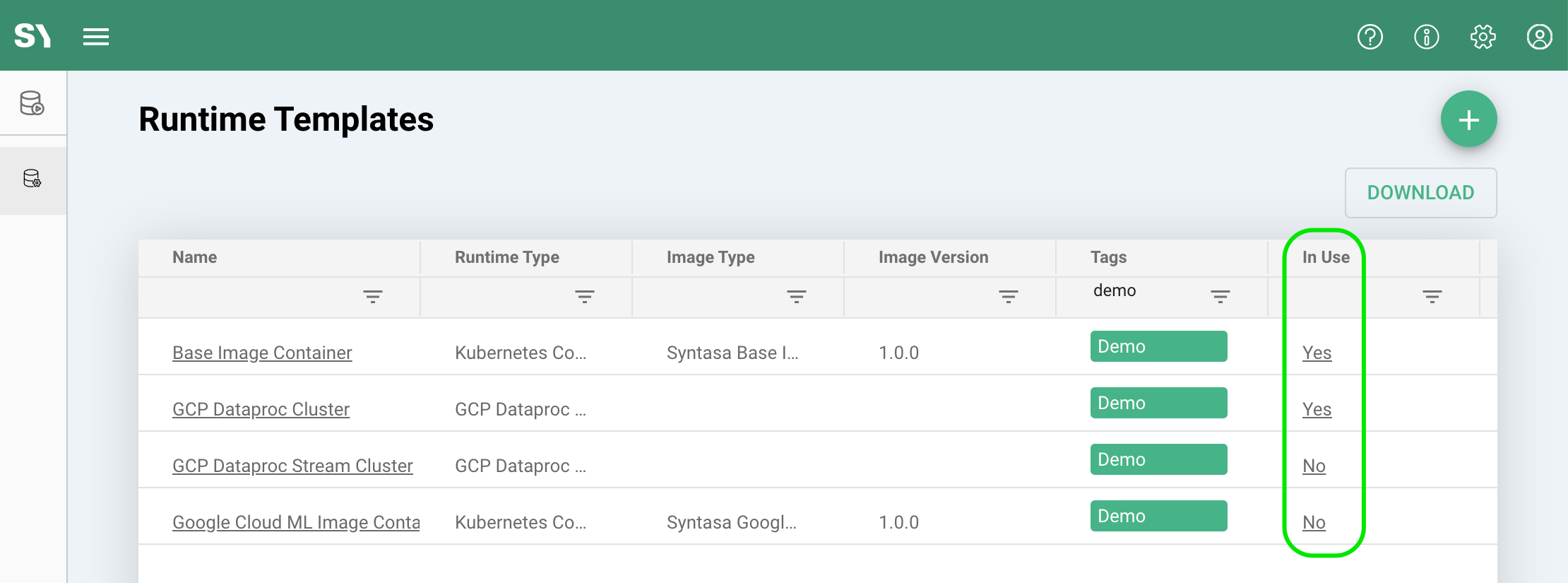This screenshot has height=583, width=1568.
Task: Open the user profile icon
Action: [1539, 37]
